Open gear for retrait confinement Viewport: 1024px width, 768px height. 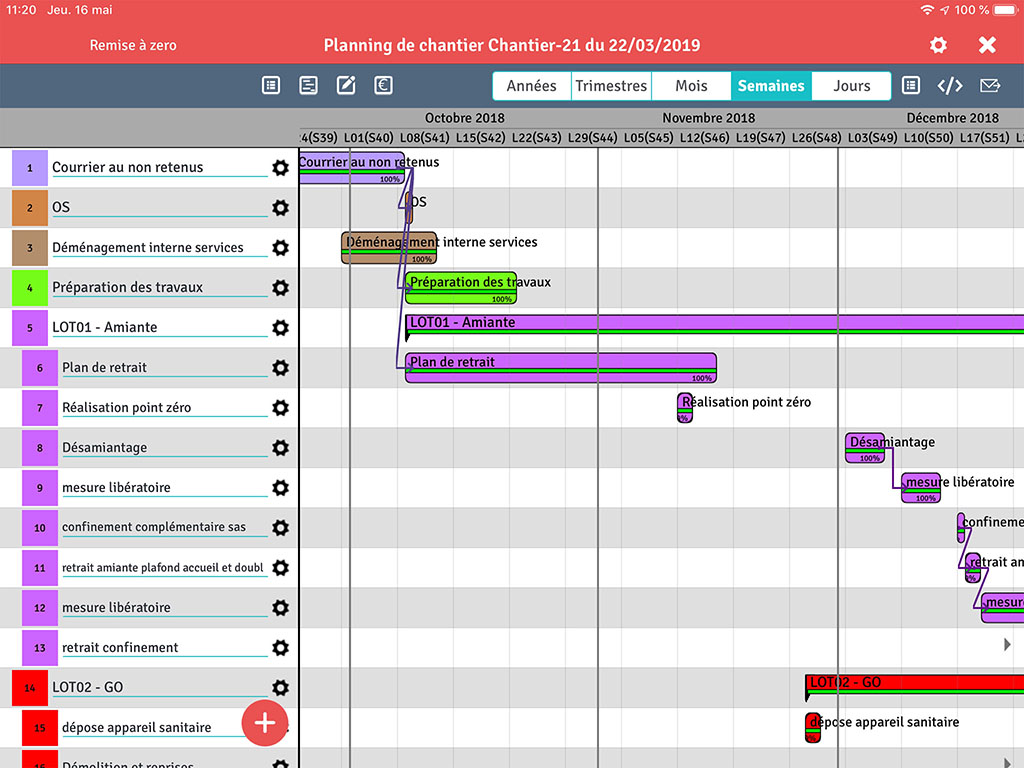(x=281, y=648)
